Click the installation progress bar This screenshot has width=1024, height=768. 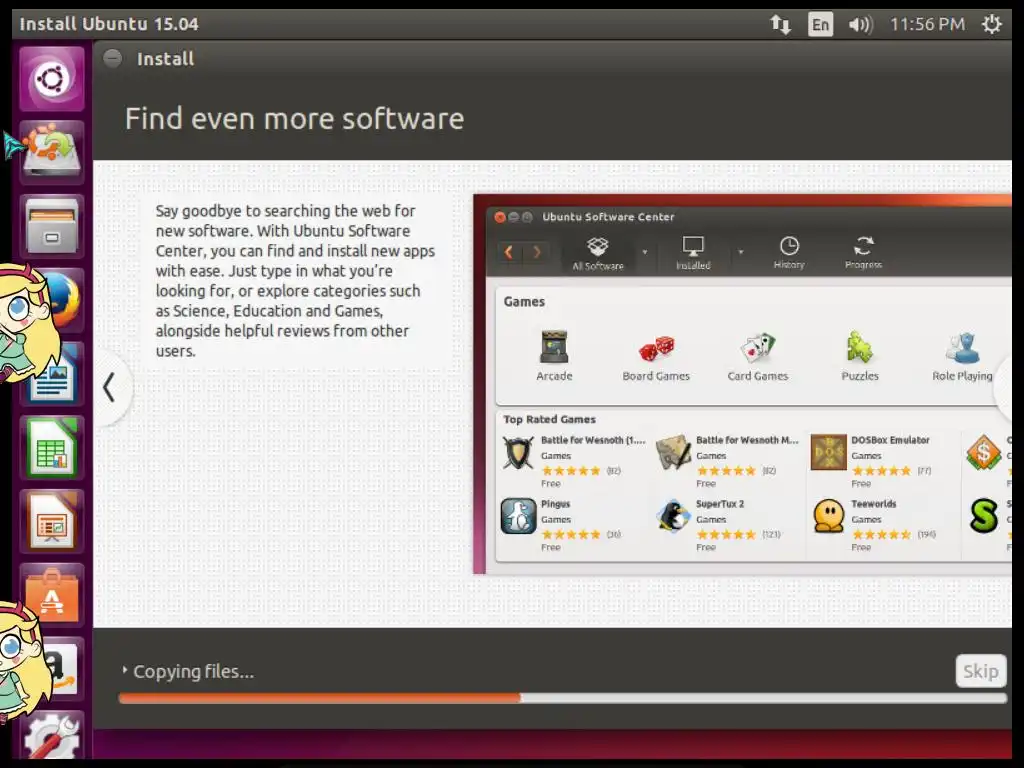[562, 698]
